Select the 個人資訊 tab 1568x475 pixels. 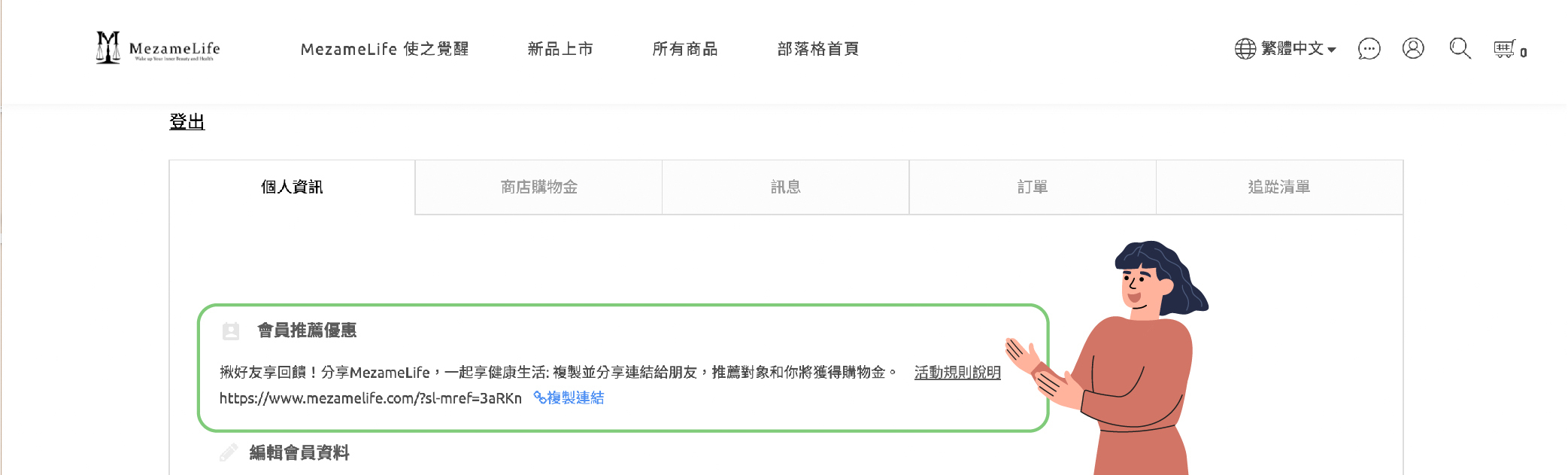click(292, 187)
